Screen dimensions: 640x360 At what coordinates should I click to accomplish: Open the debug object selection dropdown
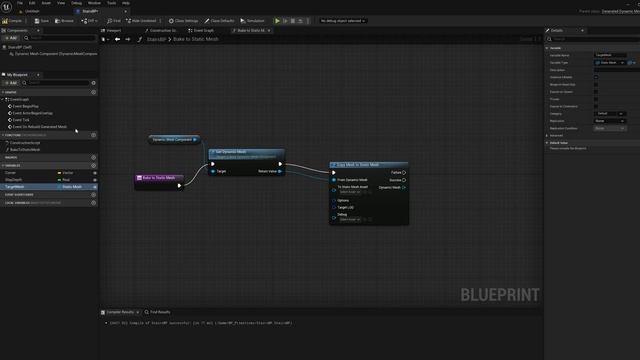tap(343, 21)
